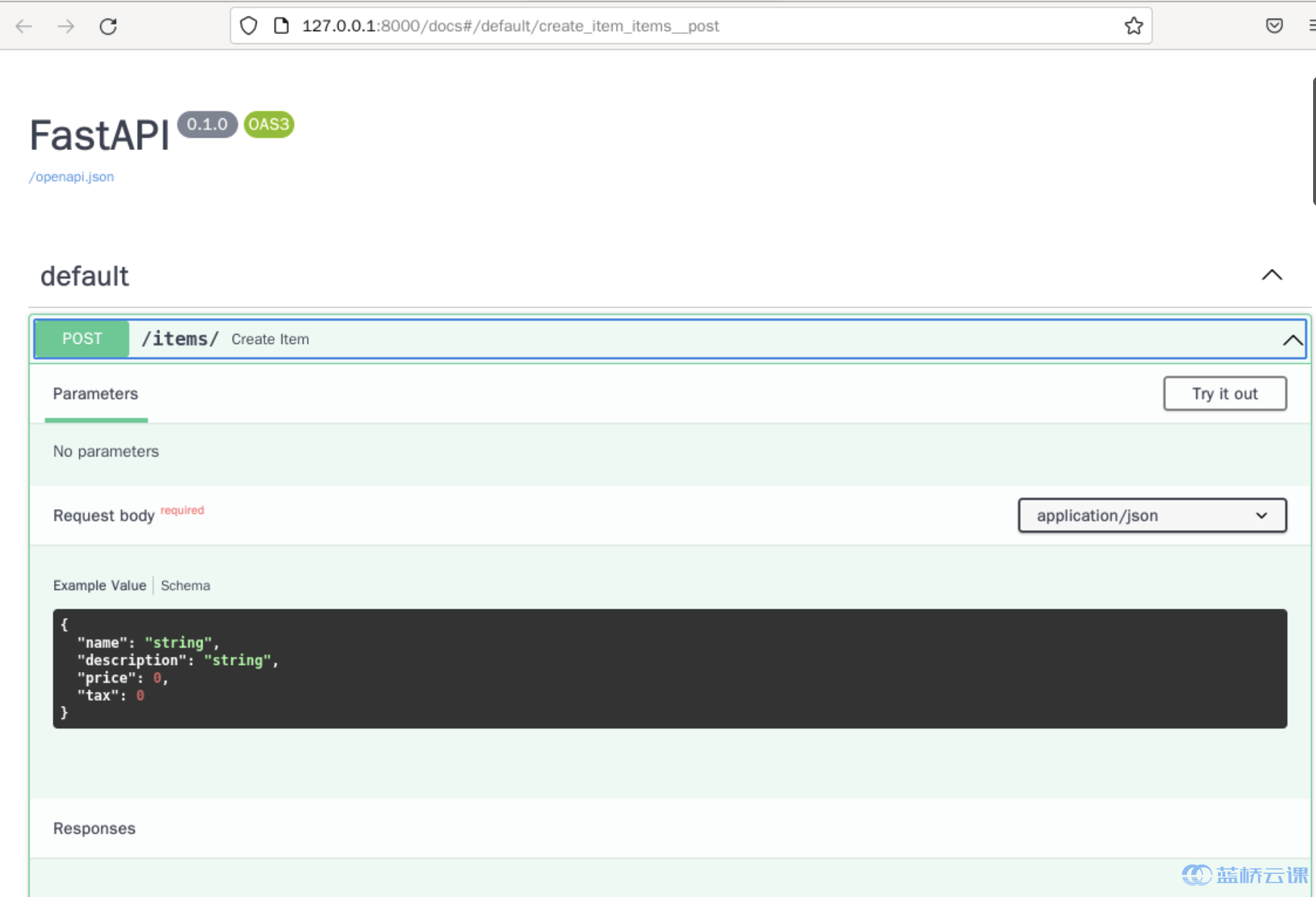Viewport: 1316px width, 897px height.
Task: Open the Pocket save icon
Action: click(1273, 26)
